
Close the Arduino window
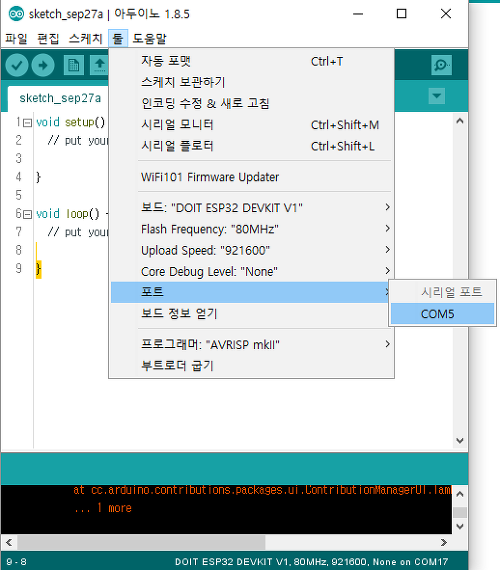[x=446, y=14]
